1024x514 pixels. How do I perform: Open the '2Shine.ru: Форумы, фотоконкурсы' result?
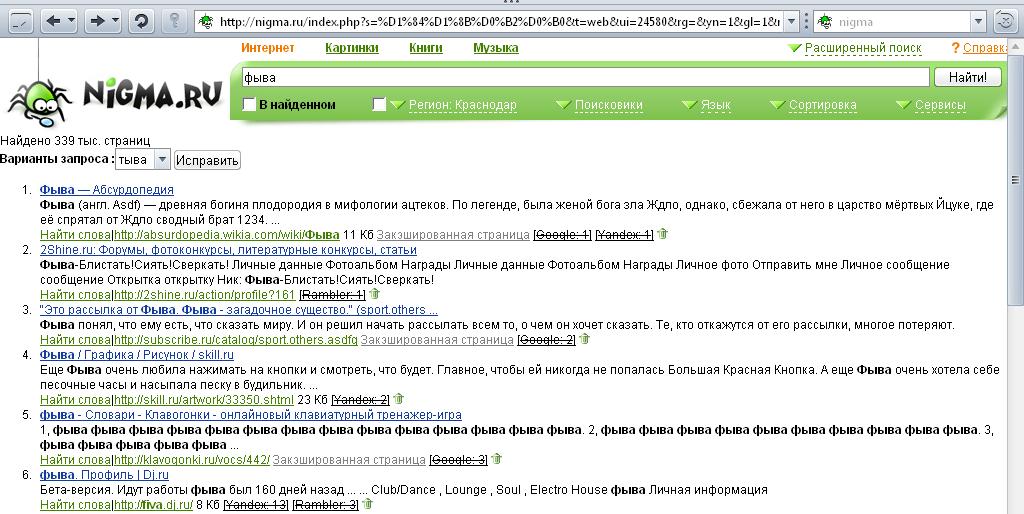tap(228, 249)
